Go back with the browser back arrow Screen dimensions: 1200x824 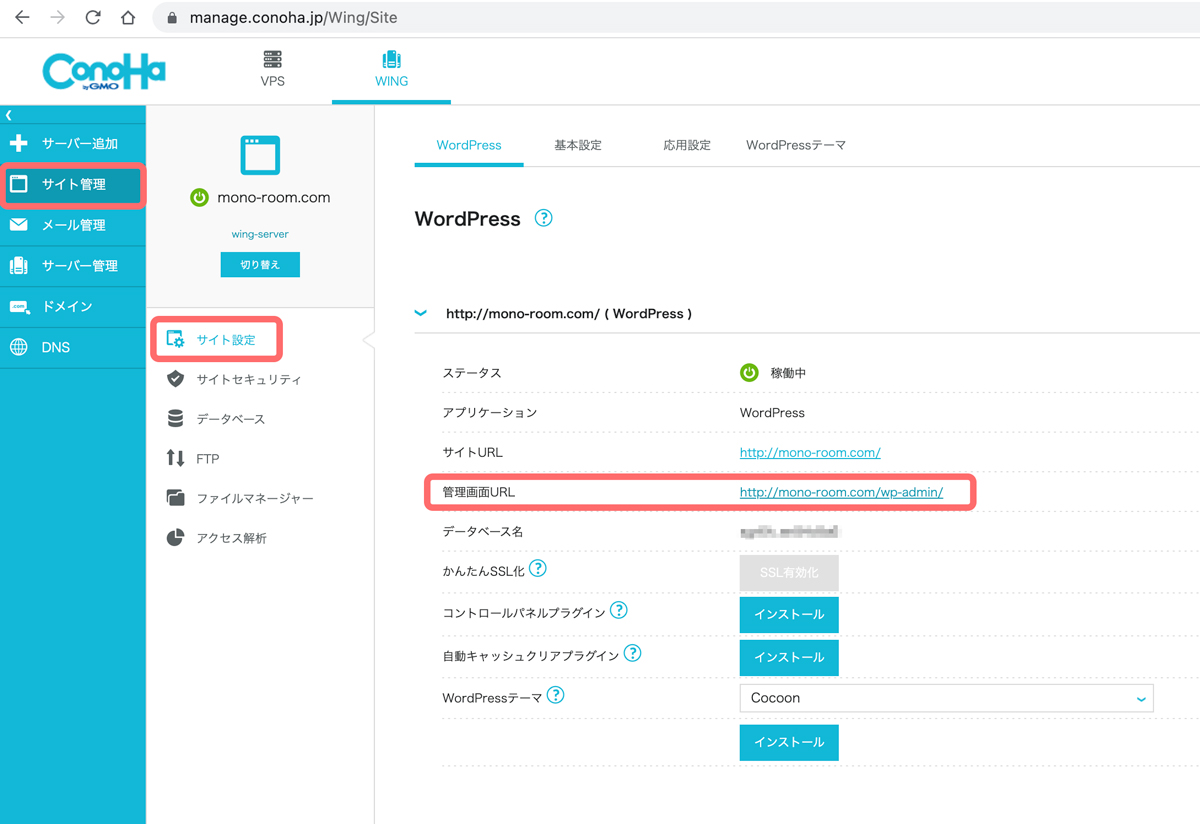pyautogui.click(x=22, y=18)
